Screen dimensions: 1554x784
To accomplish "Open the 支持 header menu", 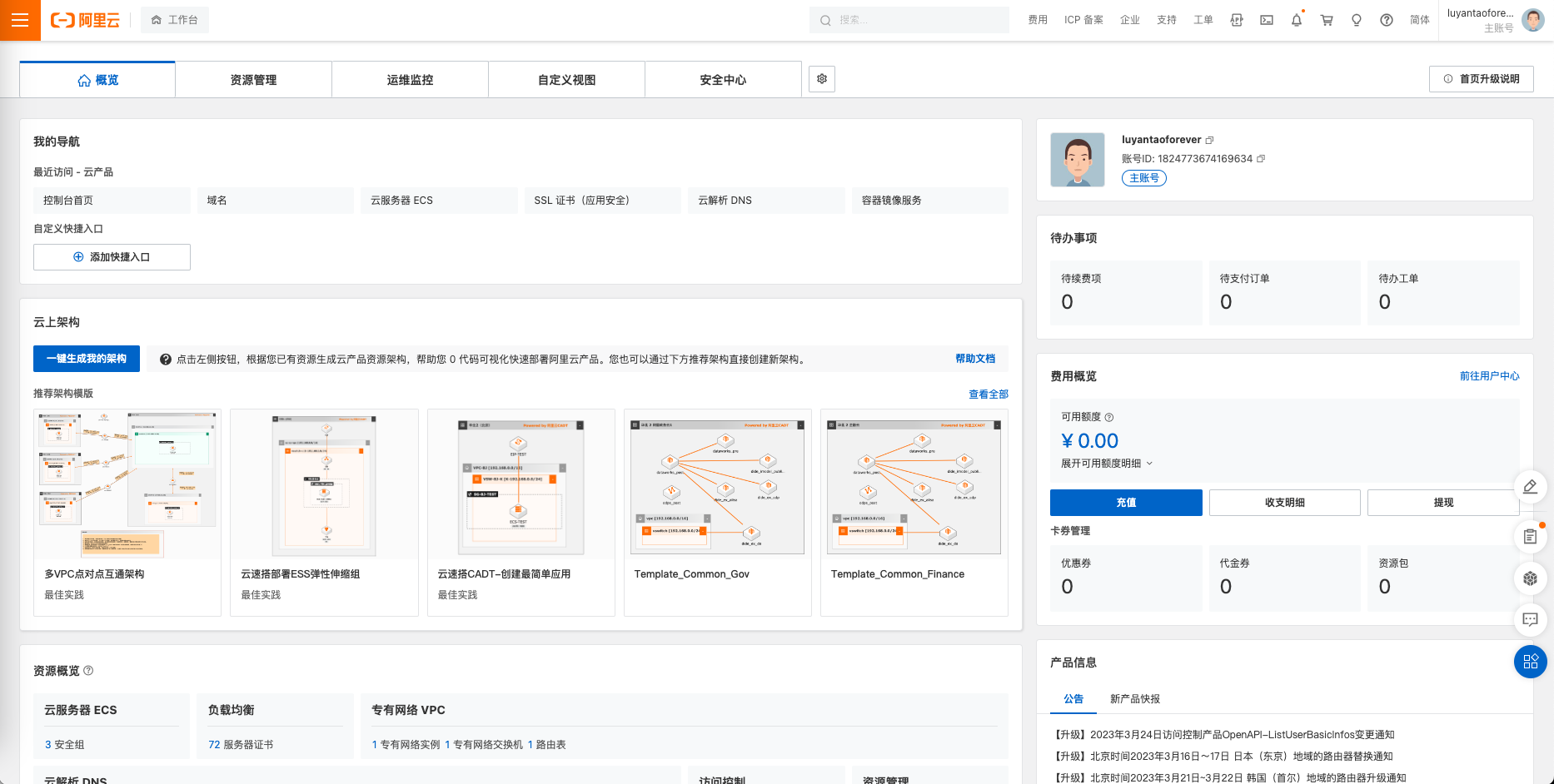I will 1167,20.
